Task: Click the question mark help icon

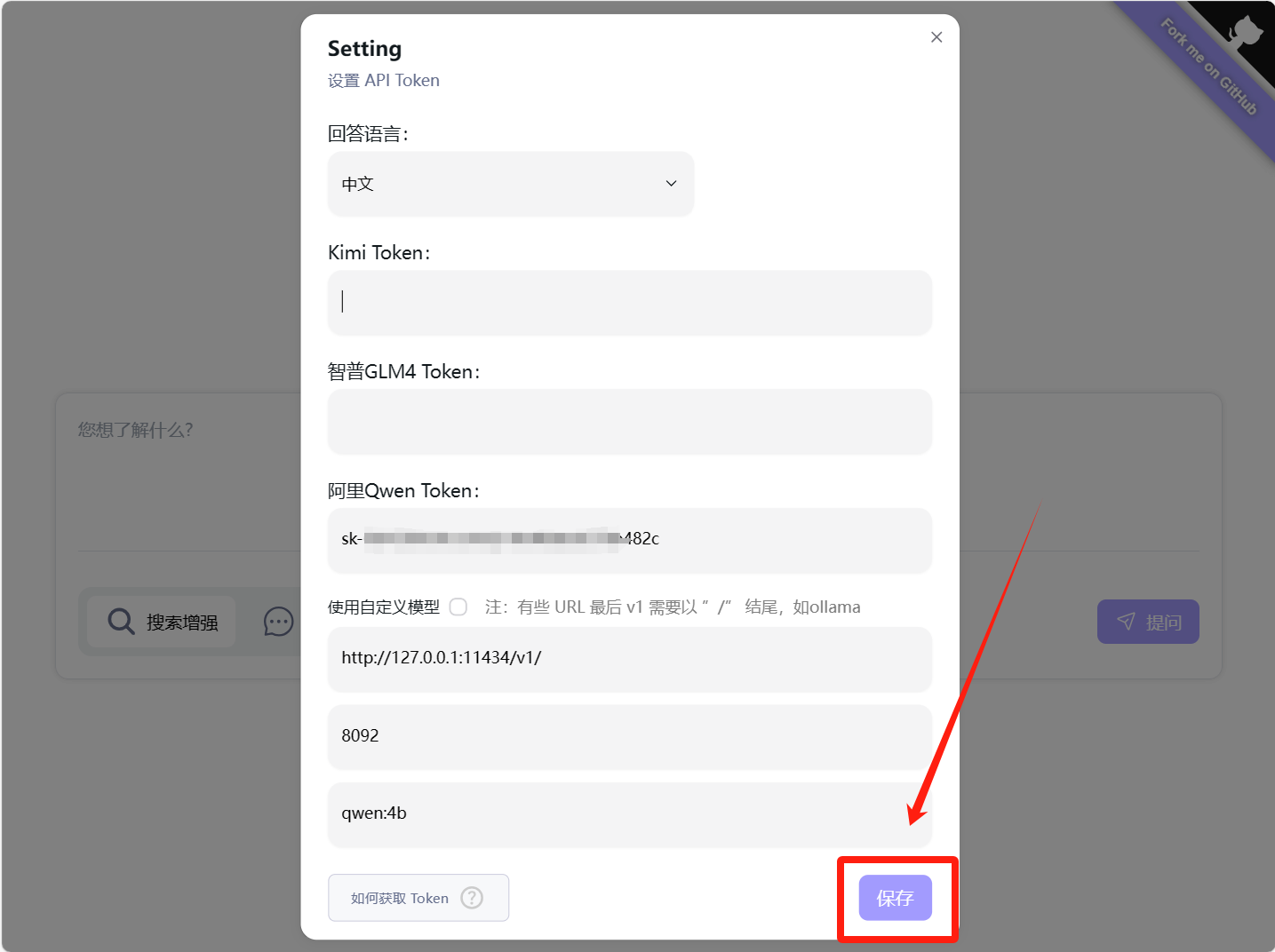Action: [472, 898]
